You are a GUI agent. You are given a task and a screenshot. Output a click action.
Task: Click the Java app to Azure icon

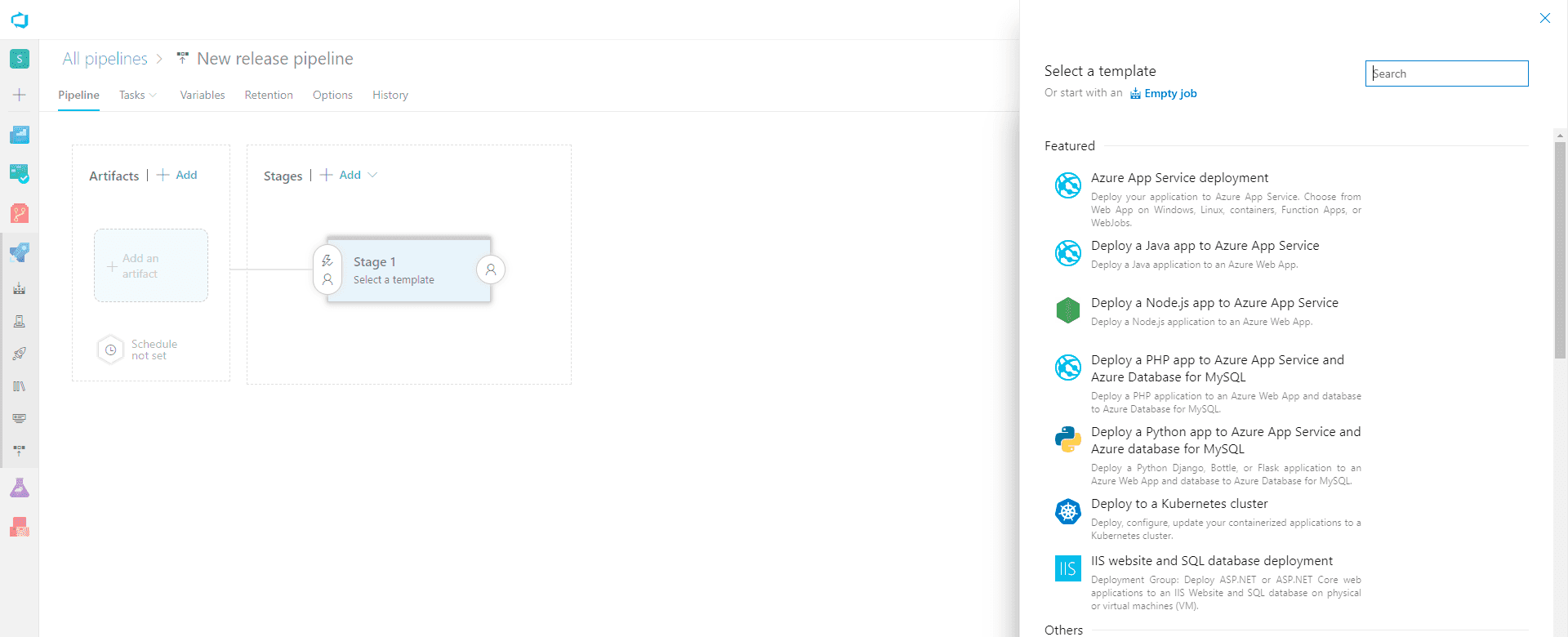tap(1067, 253)
